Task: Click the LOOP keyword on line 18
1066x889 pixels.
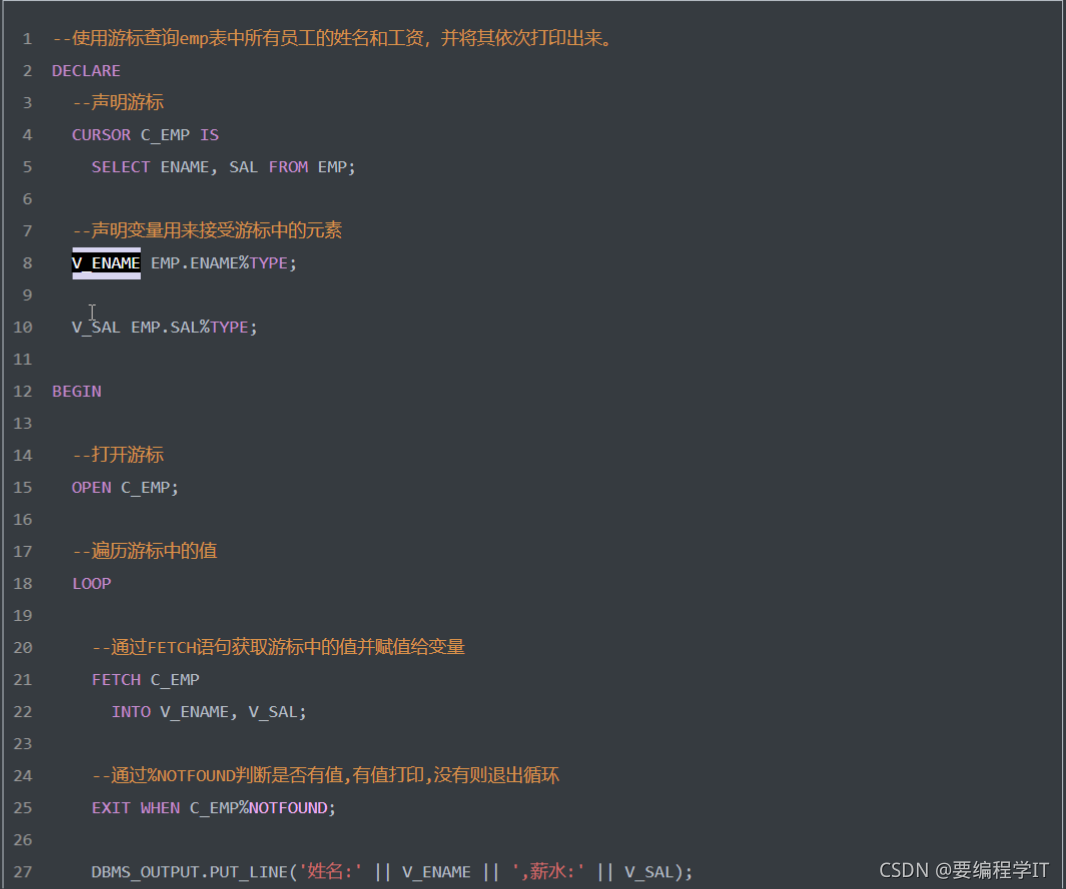Action: coord(91,583)
